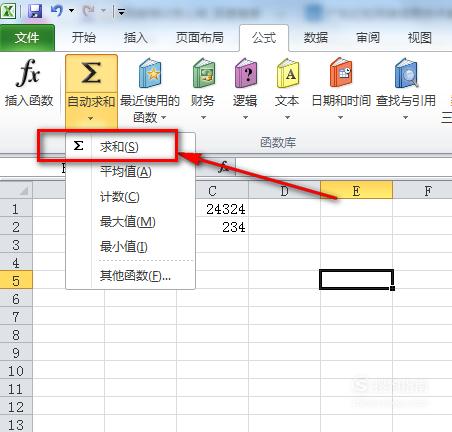The height and width of the screenshot is (432, 452).
Task: Click the 自动求和 sigma icon
Action: pos(91,73)
